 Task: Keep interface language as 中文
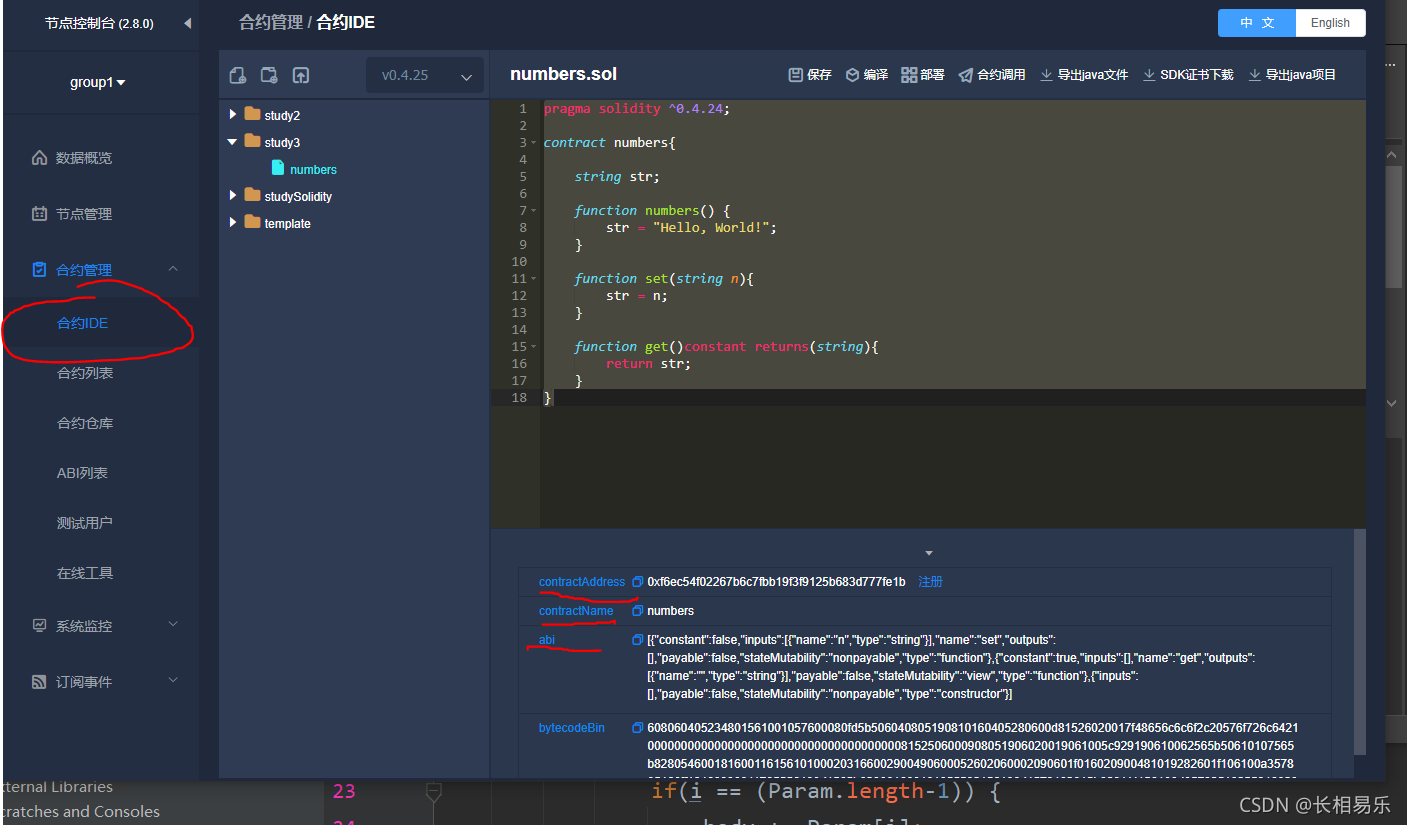tap(1256, 22)
